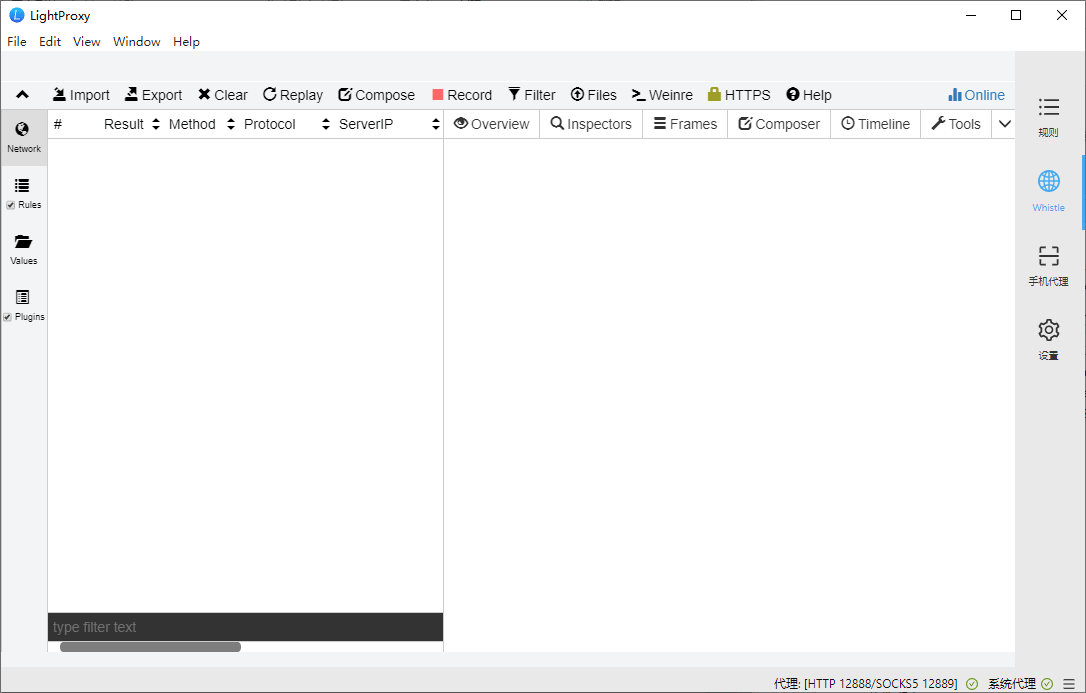
Task: Switch to the Tools tab
Action: click(956, 124)
